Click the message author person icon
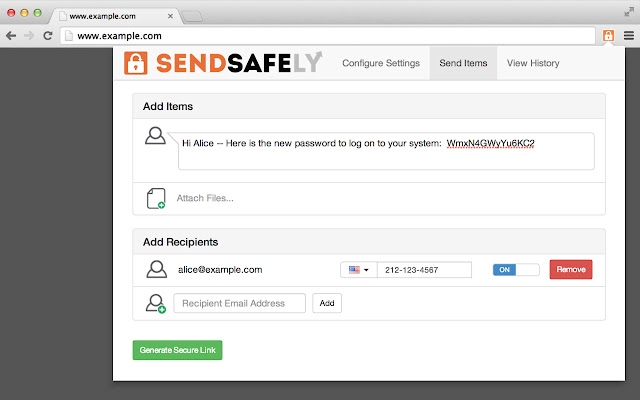This screenshot has height=400, width=640. pyautogui.click(x=155, y=136)
